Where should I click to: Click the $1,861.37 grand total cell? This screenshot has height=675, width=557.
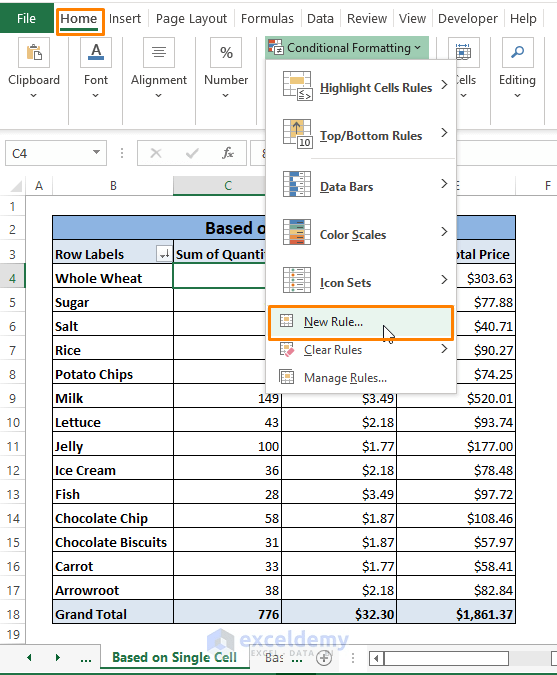coord(456,613)
